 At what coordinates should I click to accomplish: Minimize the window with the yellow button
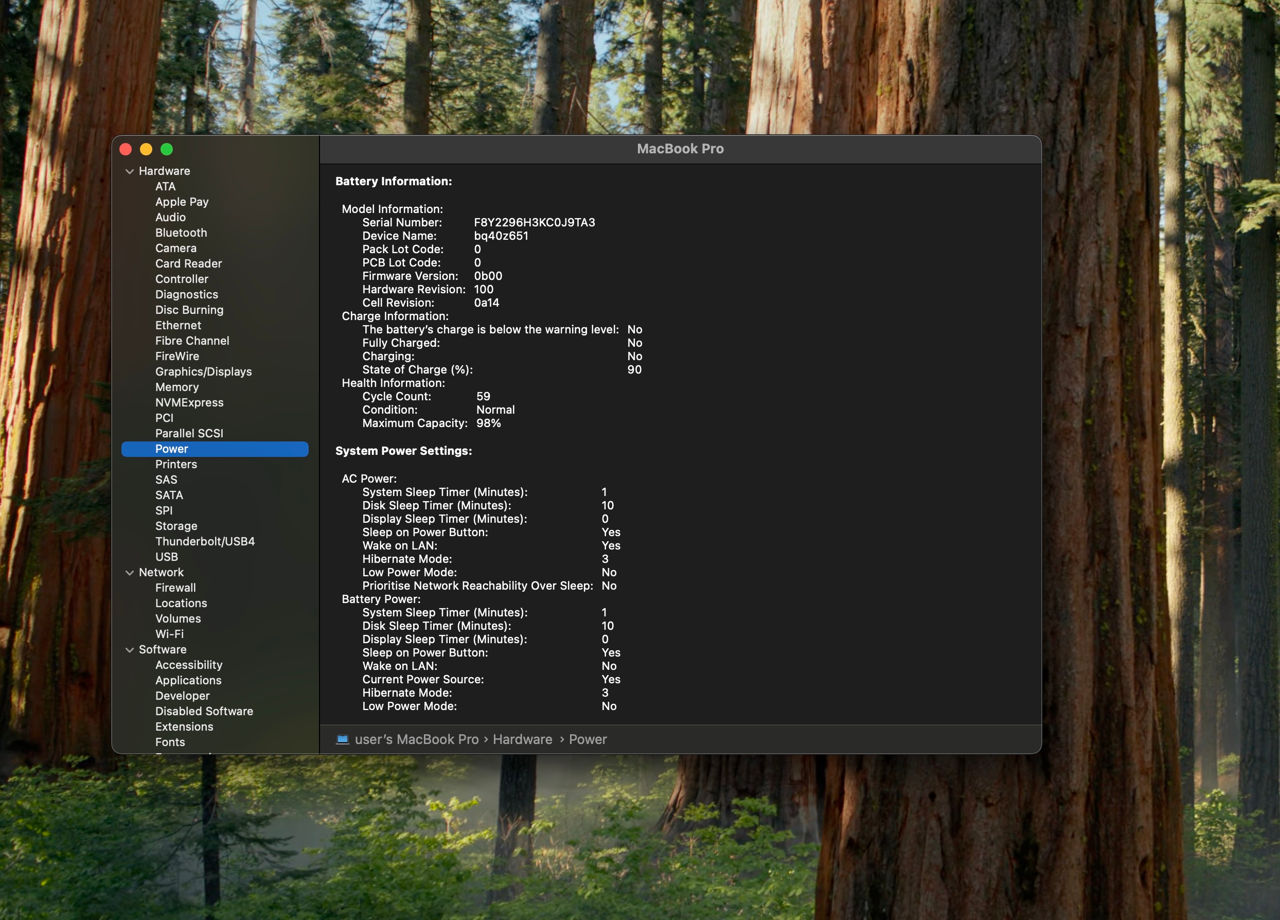click(146, 149)
